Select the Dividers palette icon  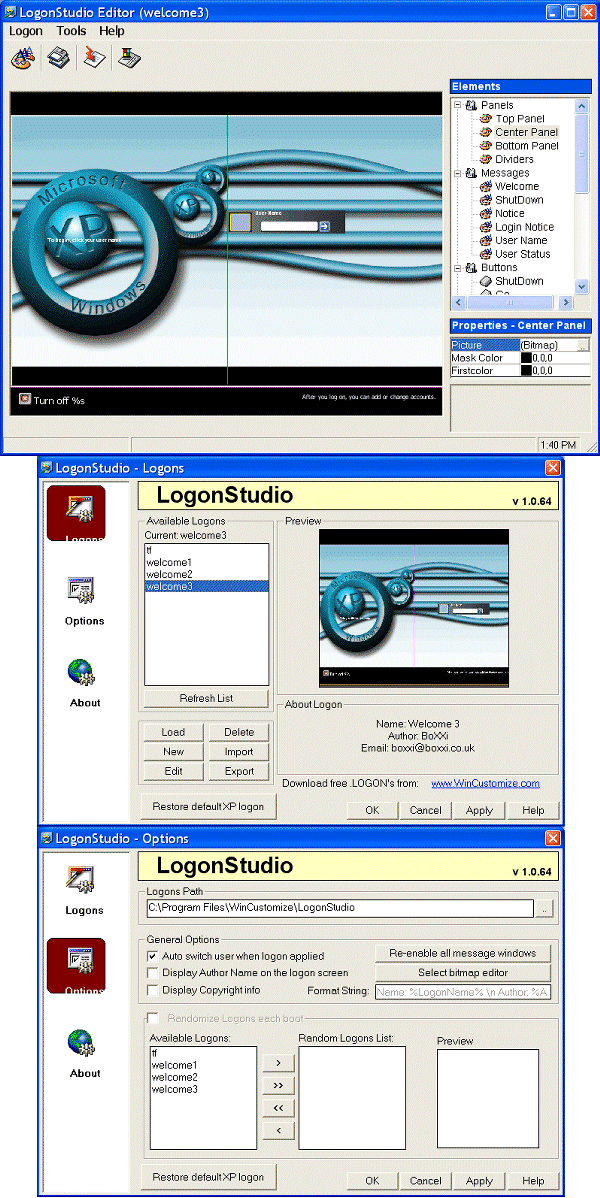pyautogui.click(x=485, y=159)
